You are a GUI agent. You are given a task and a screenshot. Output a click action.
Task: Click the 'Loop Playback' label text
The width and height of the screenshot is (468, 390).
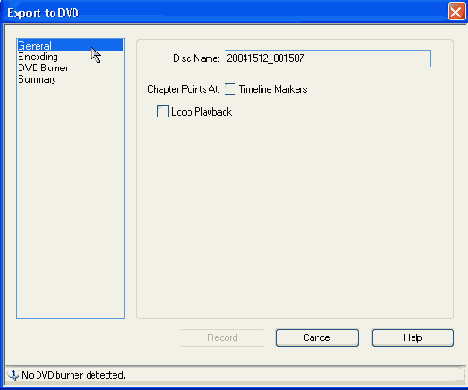pos(202,112)
